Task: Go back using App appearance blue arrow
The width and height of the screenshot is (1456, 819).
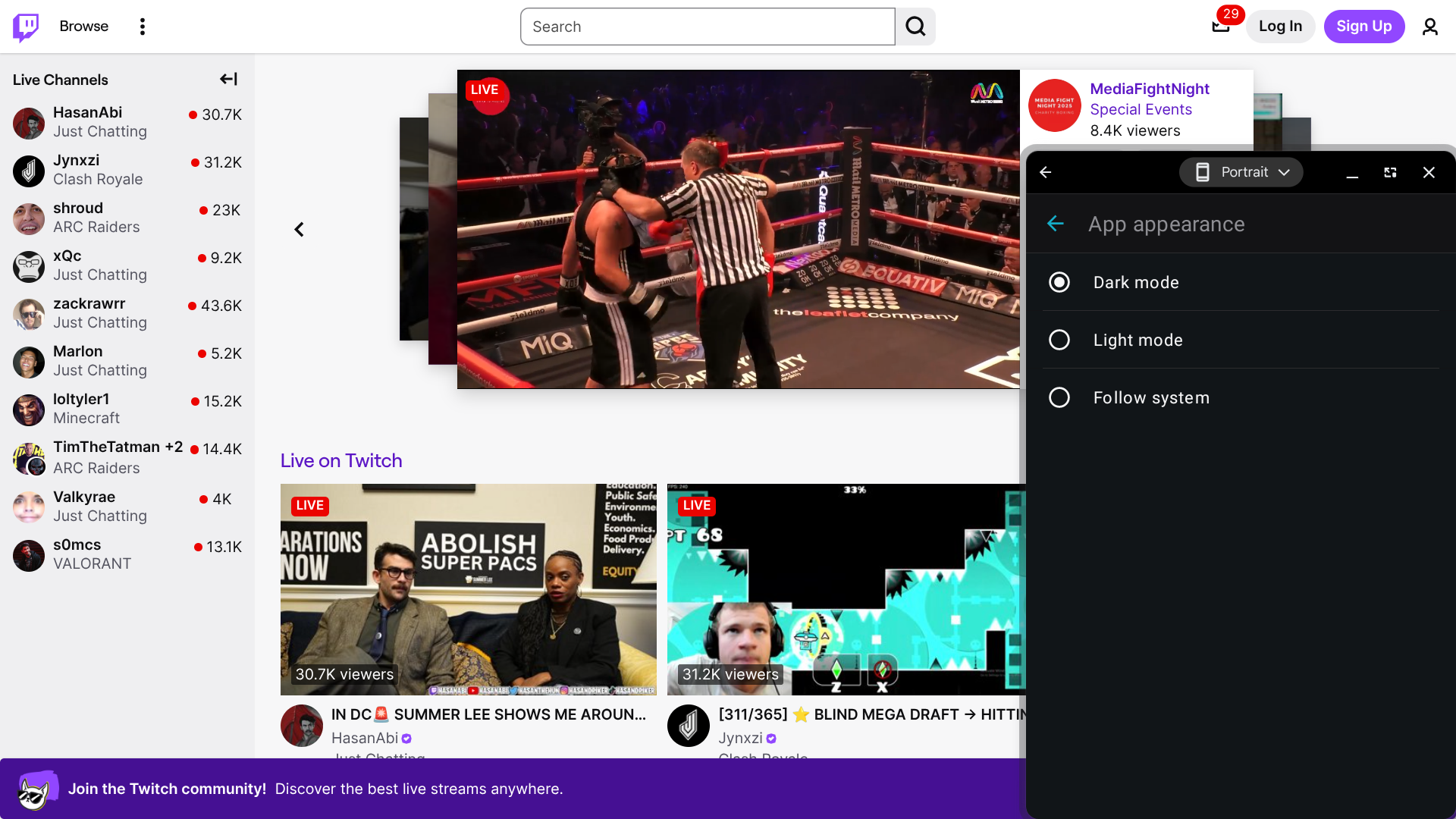Action: [1056, 224]
